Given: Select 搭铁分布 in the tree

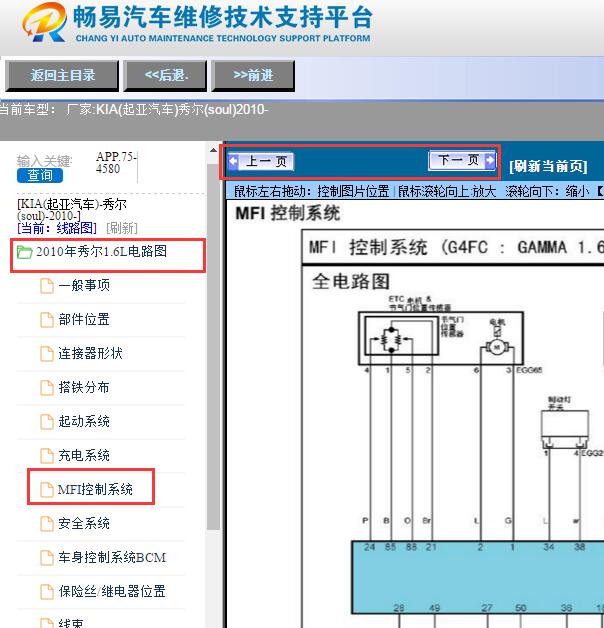Looking at the screenshot, I should click(84, 388).
